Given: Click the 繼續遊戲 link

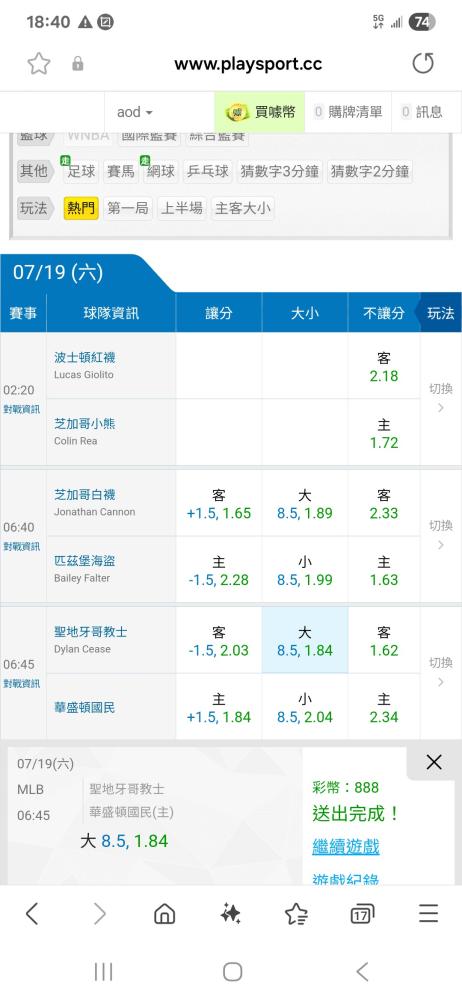Looking at the screenshot, I should pyautogui.click(x=346, y=847).
